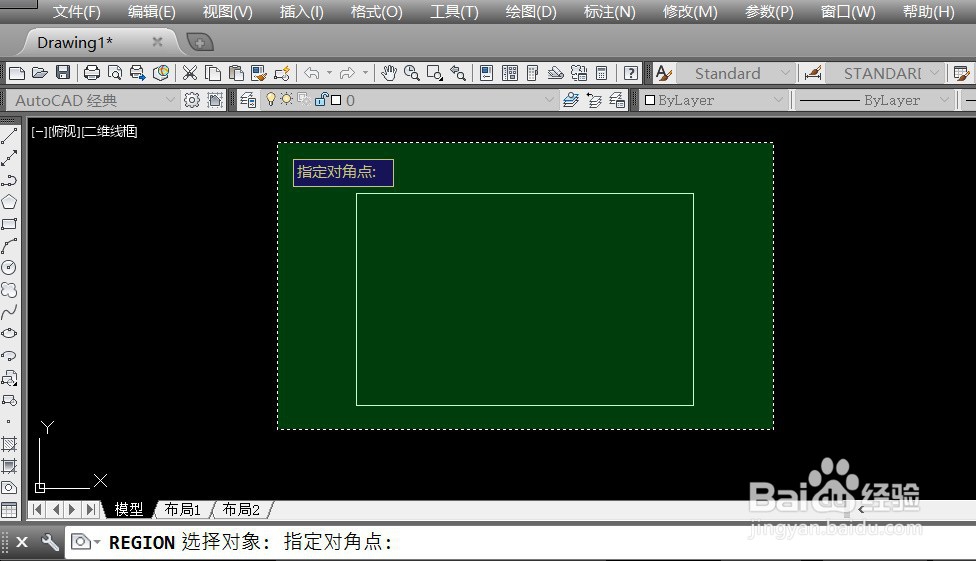The height and width of the screenshot is (561, 976).
Task: Click the Layer Previous icon
Action: coord(594,100)
